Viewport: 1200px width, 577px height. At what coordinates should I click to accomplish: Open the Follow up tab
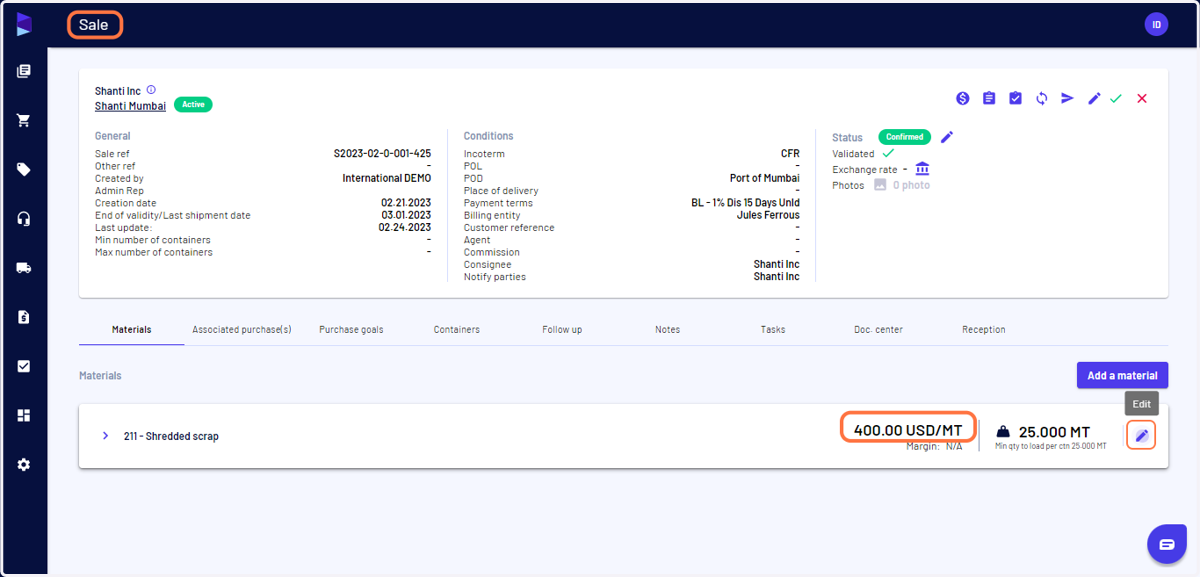click(562, 329)
